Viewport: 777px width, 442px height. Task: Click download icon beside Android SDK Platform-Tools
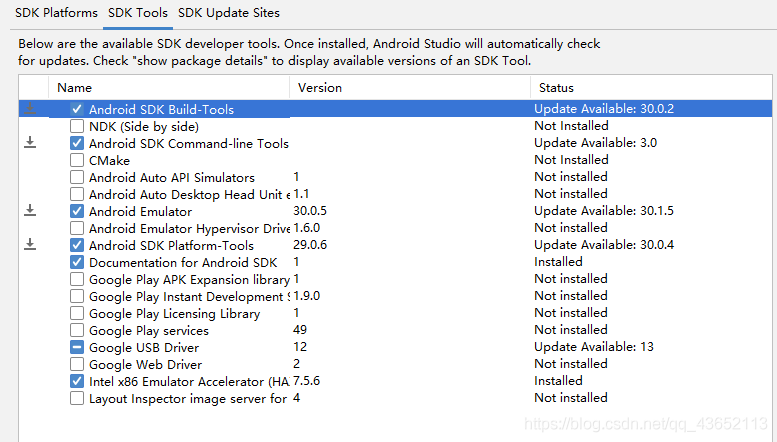point(30,245)
